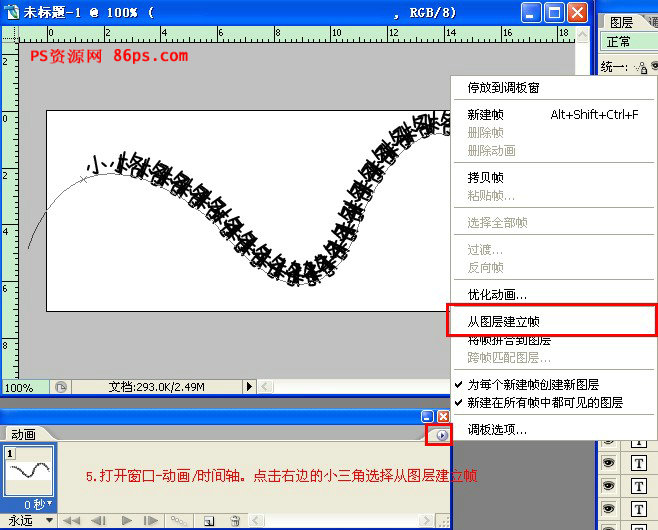This screenshot has width=658, height=530.
Task: Click the greyed 粘贴帧… menu entry
Action: 554,196
